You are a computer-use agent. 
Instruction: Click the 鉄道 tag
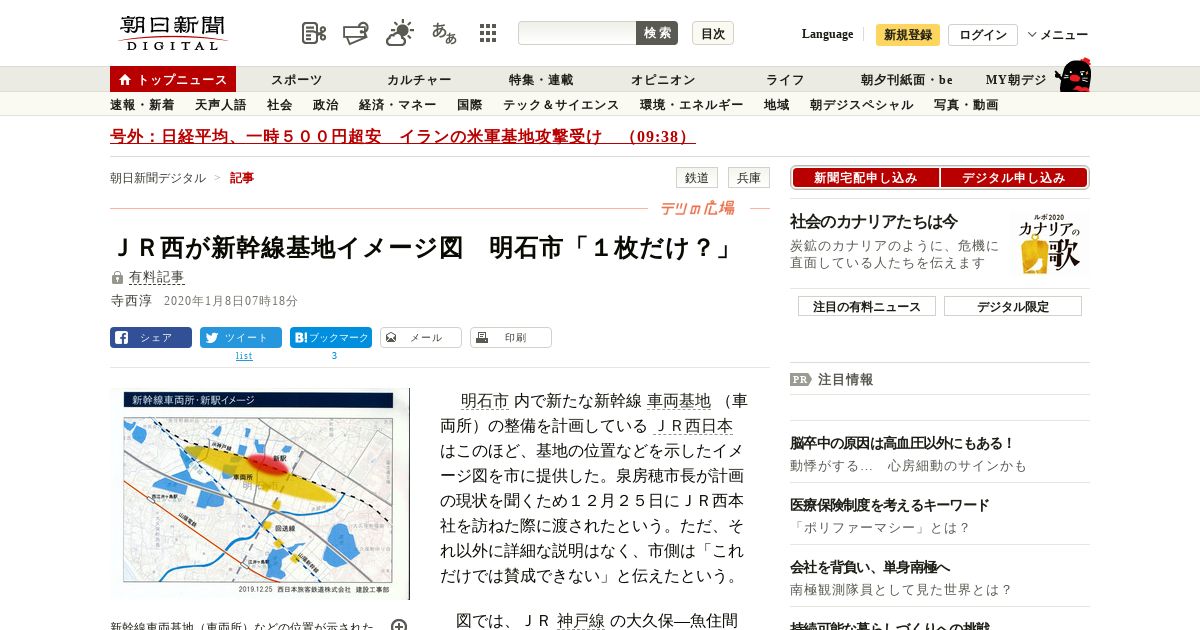coord(697,178)
